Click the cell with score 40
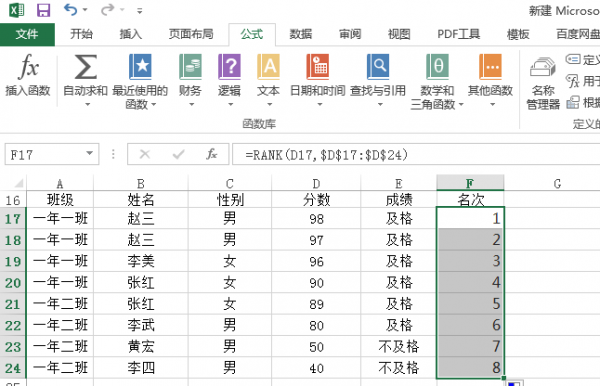 (316, 368)
